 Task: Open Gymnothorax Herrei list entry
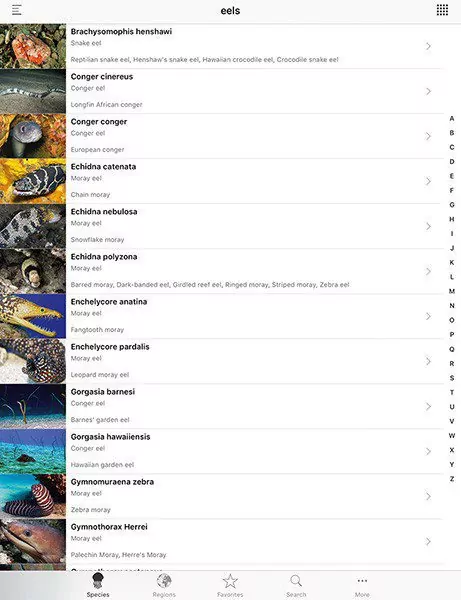coord(222,541)
